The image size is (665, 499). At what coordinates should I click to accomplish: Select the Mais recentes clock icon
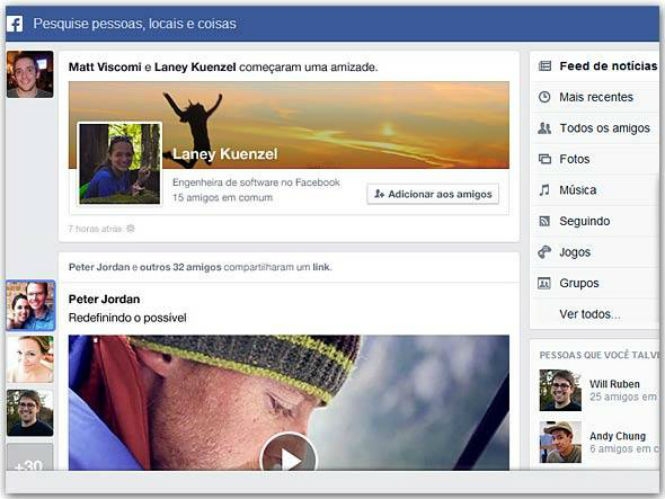(545, 97)
